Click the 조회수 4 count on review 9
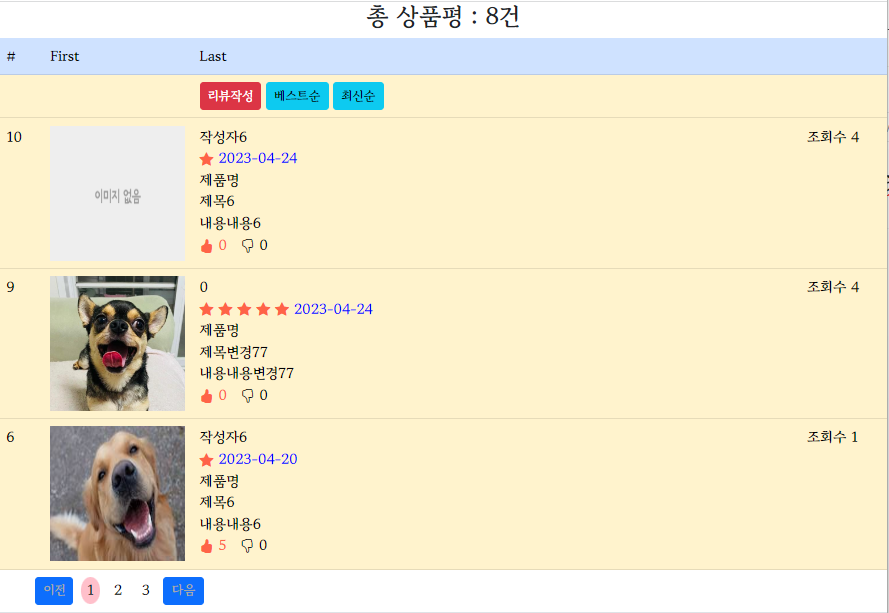 click(x=833, y=287)
